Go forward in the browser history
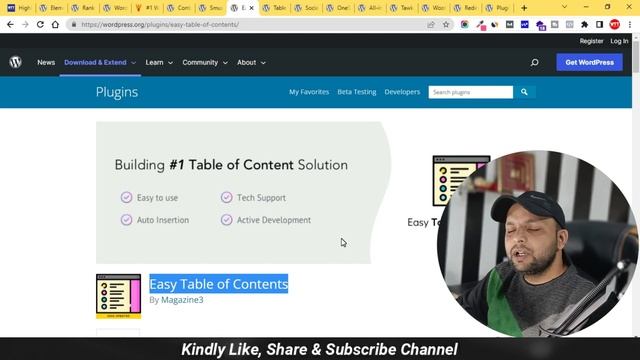Screen dimensions: 640x360 [25, 24]
